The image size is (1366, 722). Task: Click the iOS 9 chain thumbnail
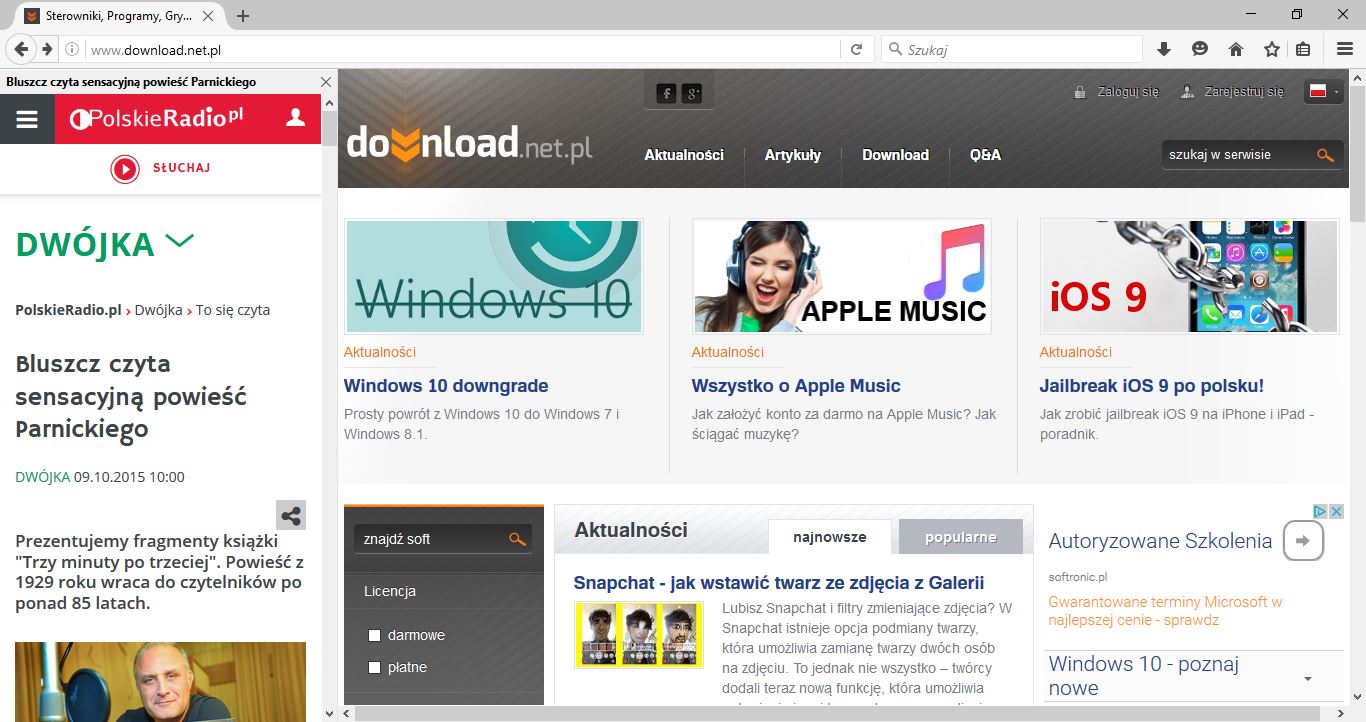[1190, 276]
